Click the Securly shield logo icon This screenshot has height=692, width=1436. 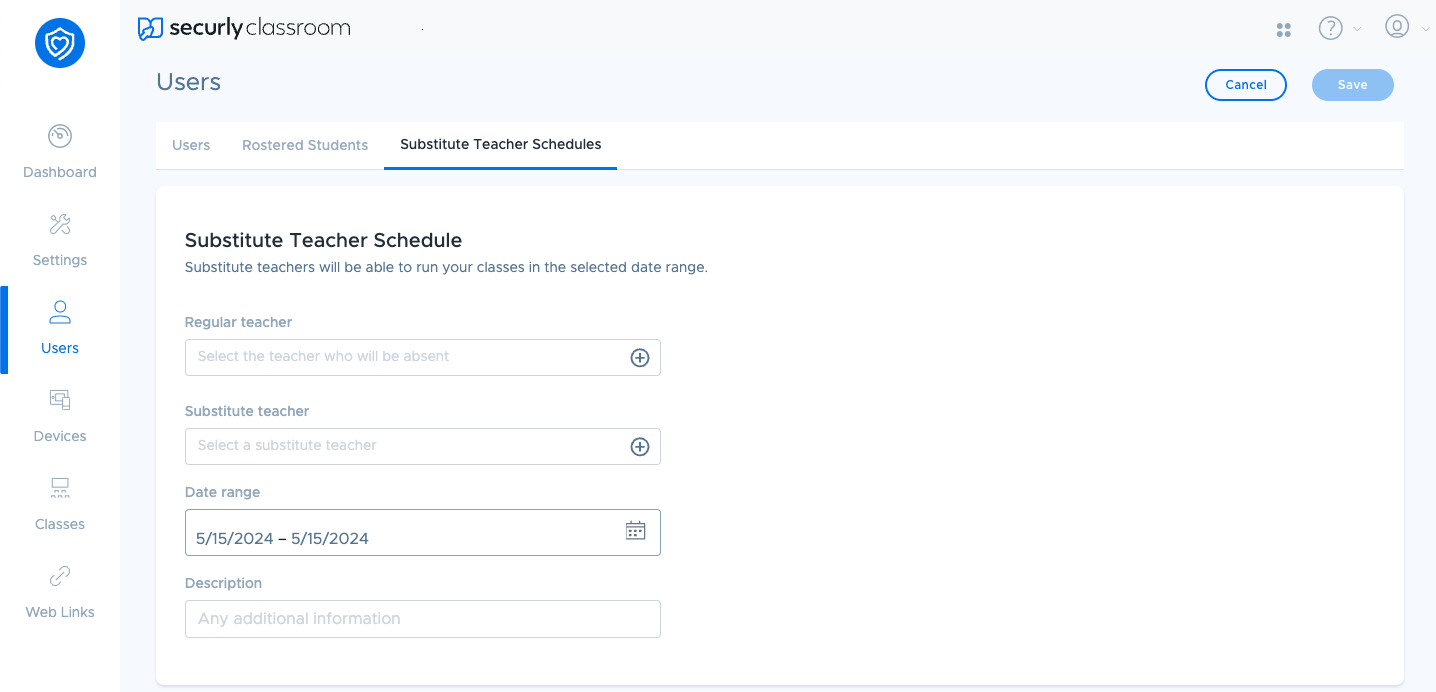pos(60,44)
